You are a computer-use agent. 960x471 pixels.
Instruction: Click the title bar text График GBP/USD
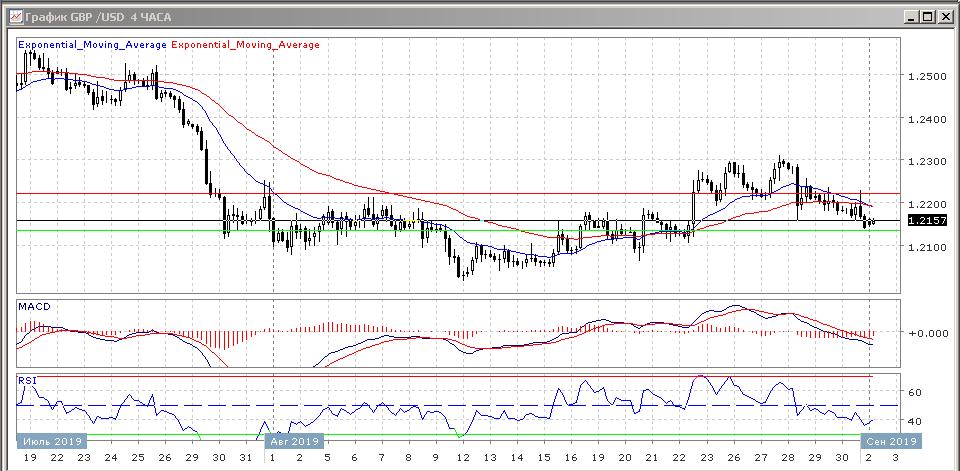click(x=90, y=17)
